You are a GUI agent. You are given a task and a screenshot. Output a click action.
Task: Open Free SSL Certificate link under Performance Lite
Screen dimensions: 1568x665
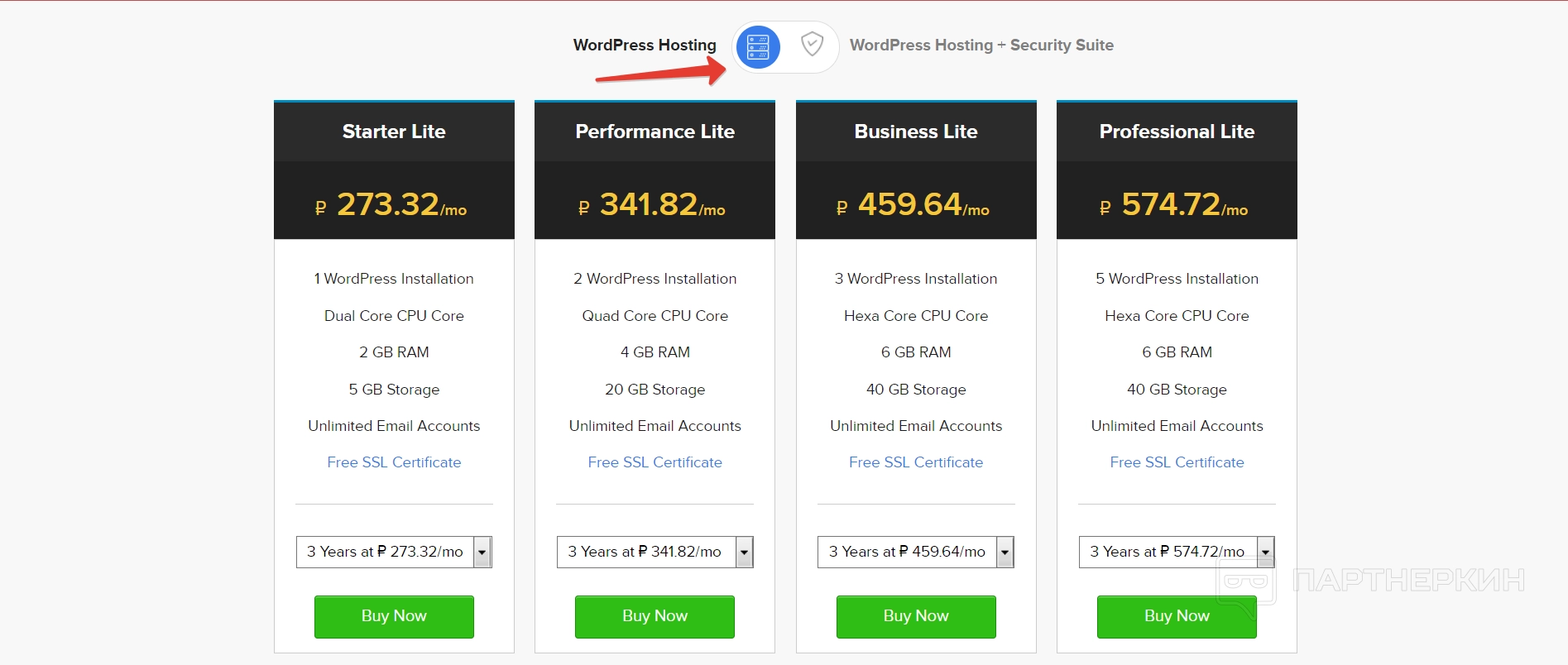click(x=655, y=462)
